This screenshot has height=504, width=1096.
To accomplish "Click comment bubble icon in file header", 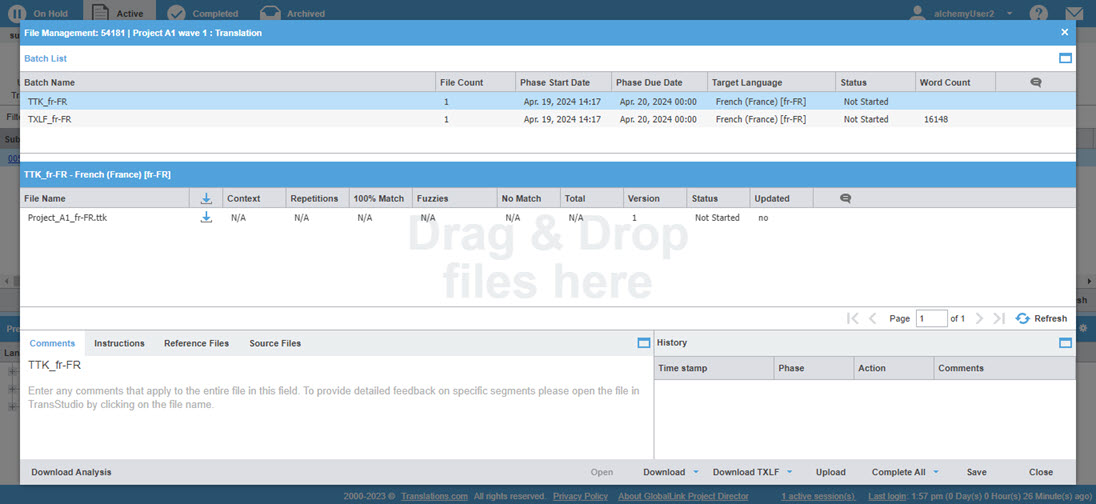I will (845, 198).
